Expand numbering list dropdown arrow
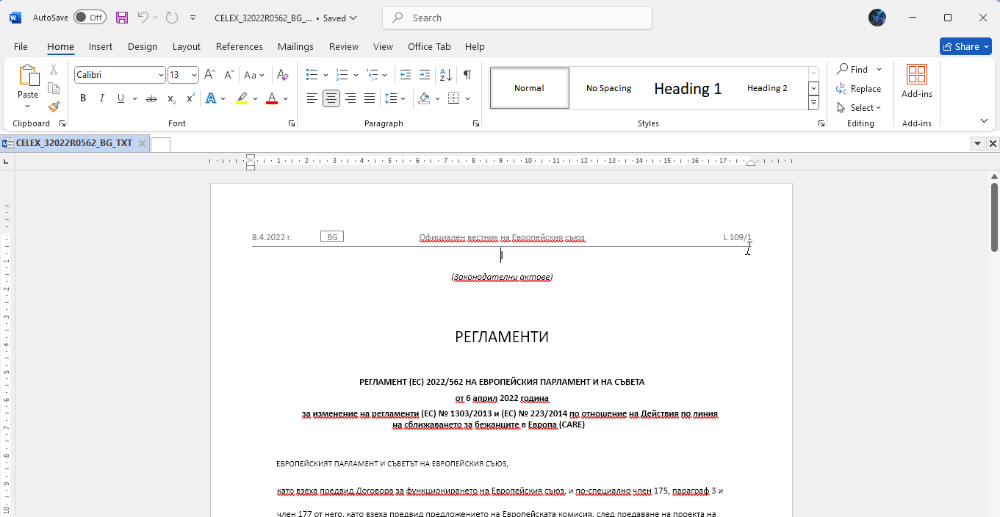Image resolution: width=1000 pixels, height=517 pixels. point(357,75)
